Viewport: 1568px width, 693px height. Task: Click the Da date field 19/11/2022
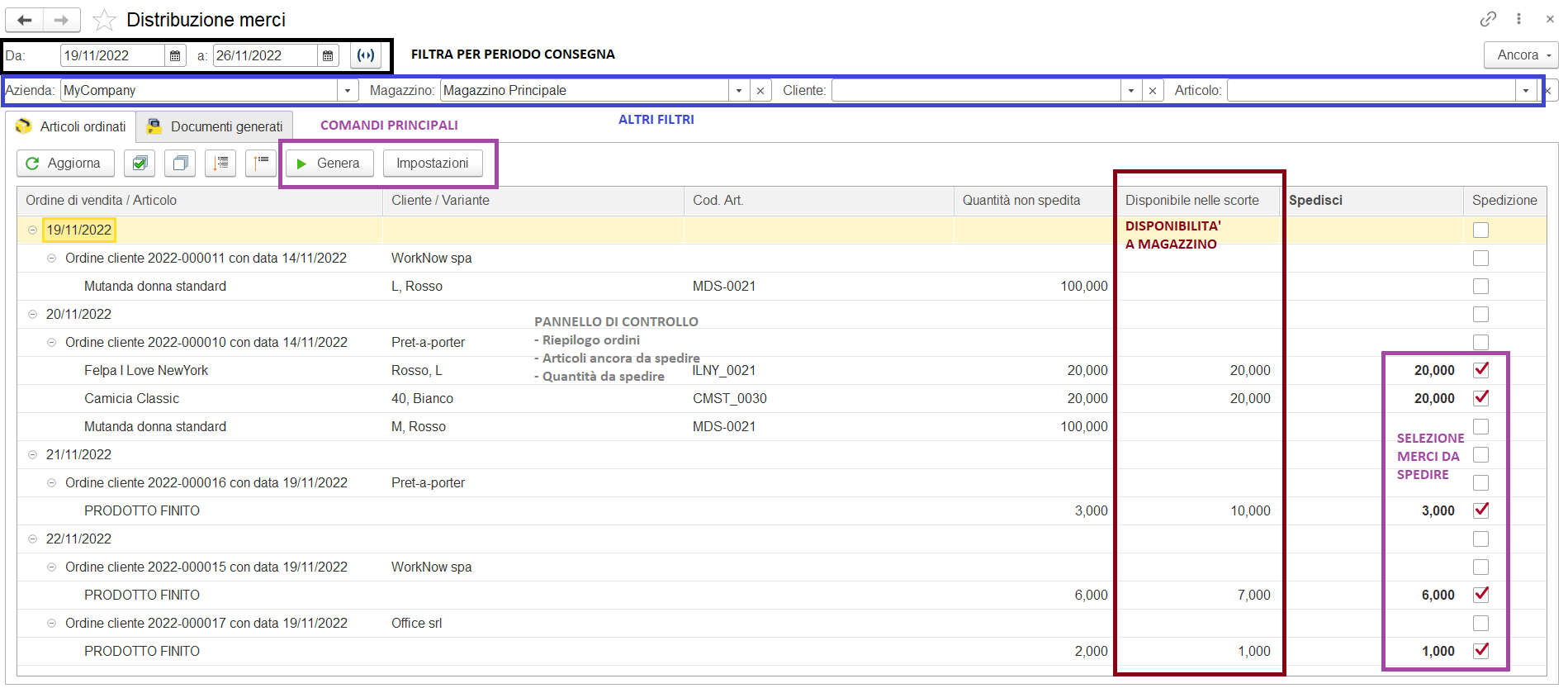(x=112, y=55)
